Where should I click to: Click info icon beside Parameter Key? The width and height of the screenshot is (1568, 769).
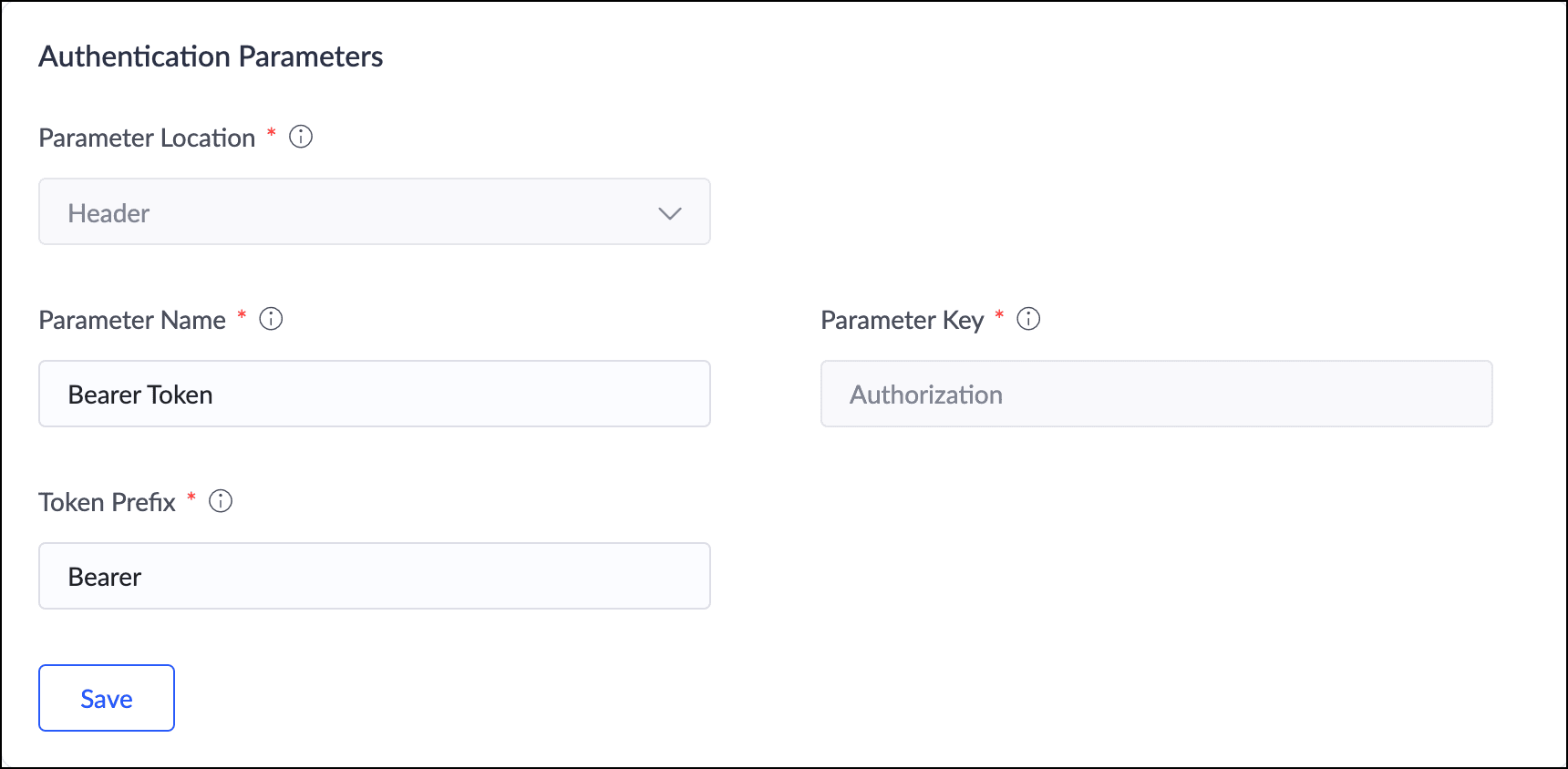tap(1028, 319)
